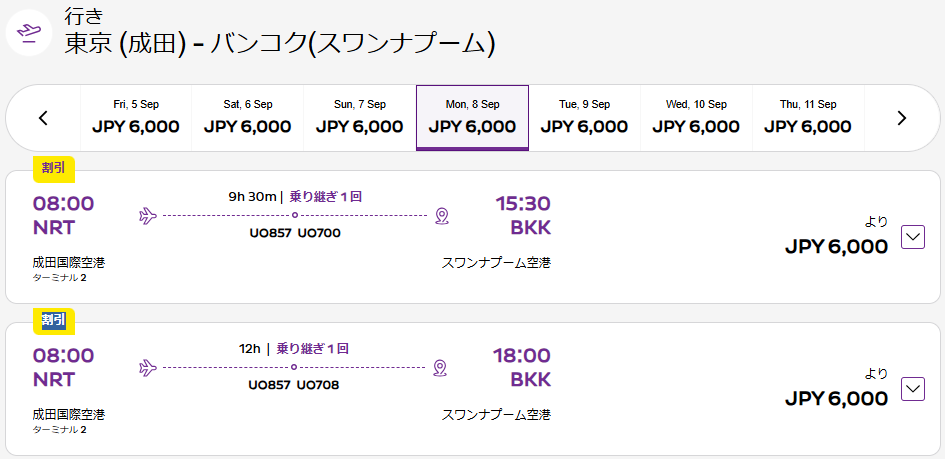Switch to Tue, 9 Sep date tab
This screenshot has height=459, width=945.
pos(584,118)
